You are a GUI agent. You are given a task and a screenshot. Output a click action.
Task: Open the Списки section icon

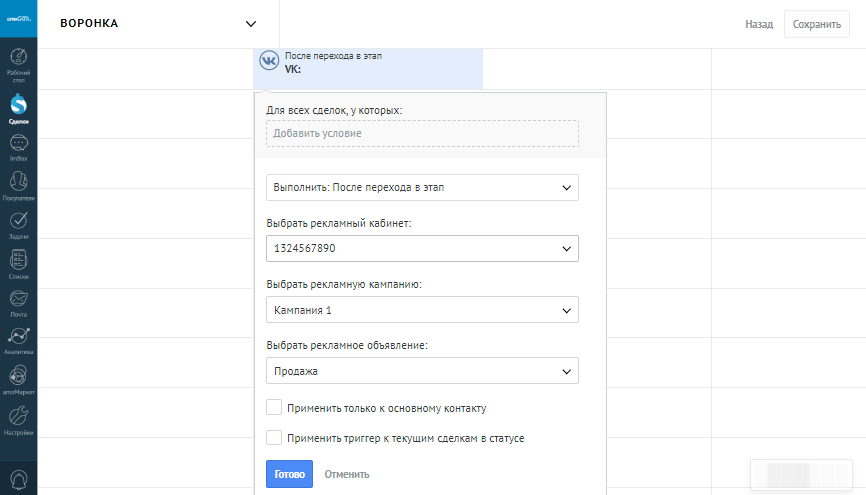[18, 263]
